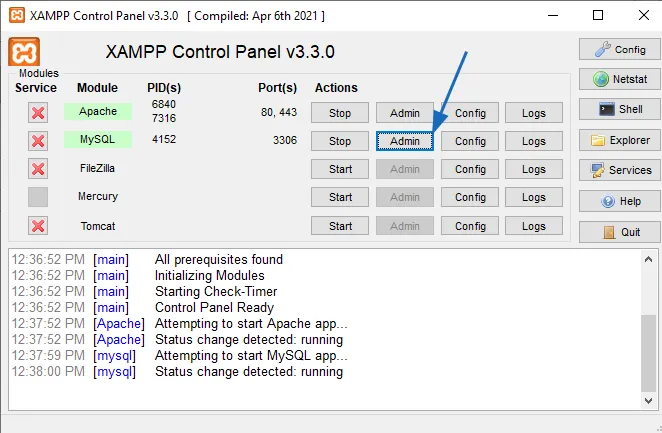Start the FileZilla module

(x=340, y=170)
